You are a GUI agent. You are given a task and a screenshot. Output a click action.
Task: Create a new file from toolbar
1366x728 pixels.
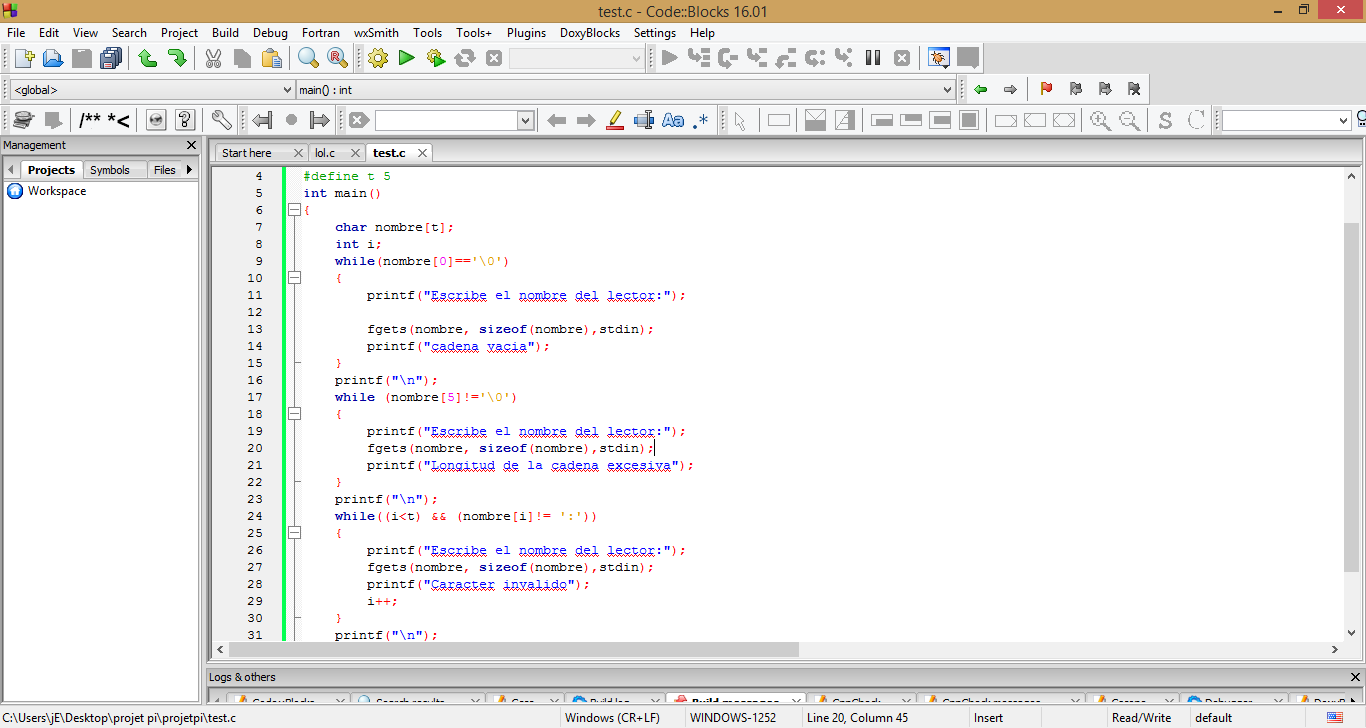click(24, 58)
